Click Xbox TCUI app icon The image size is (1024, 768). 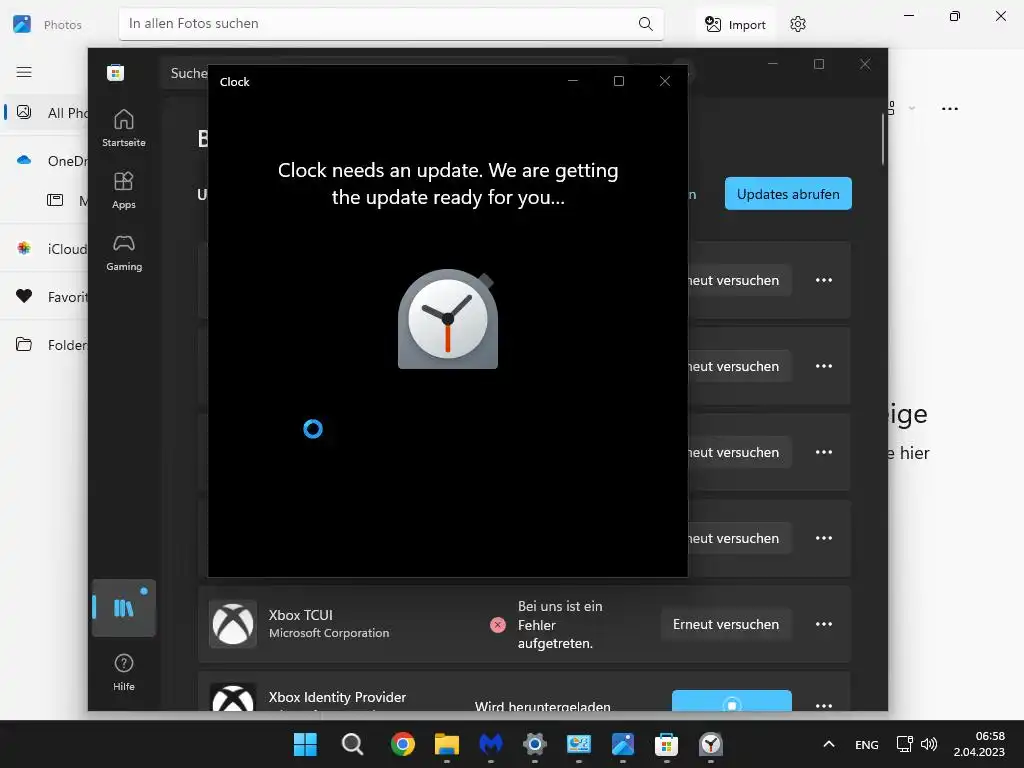[x=232, y=624]
